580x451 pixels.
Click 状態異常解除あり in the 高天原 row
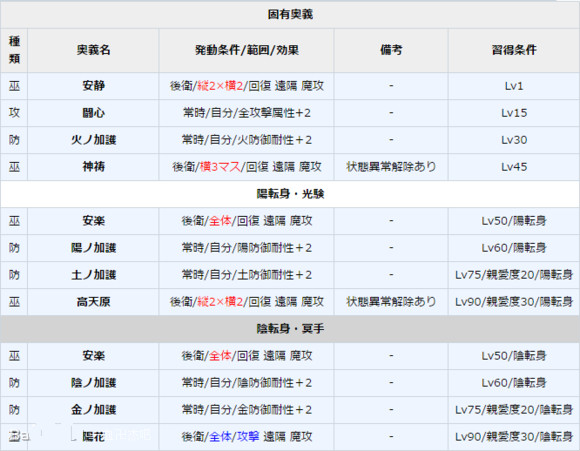point(391,302)
